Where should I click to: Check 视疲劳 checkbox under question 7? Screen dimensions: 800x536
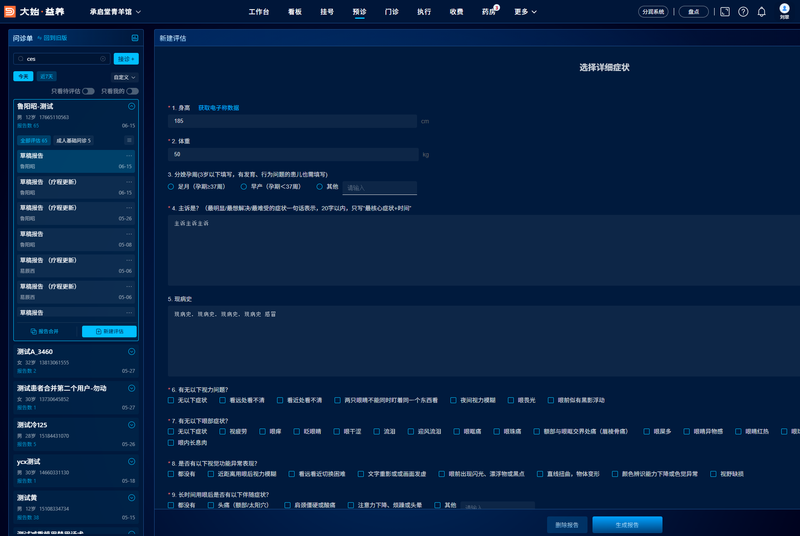point(222,431)
